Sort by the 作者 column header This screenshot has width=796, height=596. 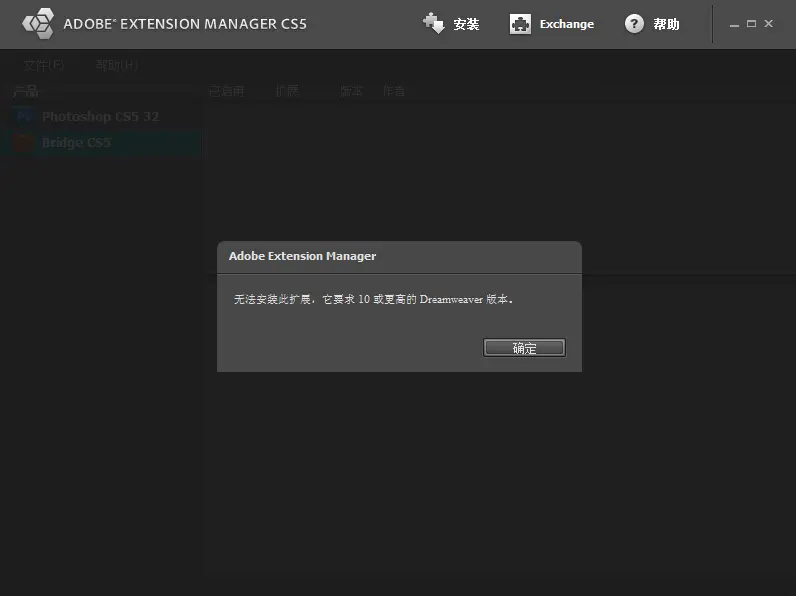point(394,91)
